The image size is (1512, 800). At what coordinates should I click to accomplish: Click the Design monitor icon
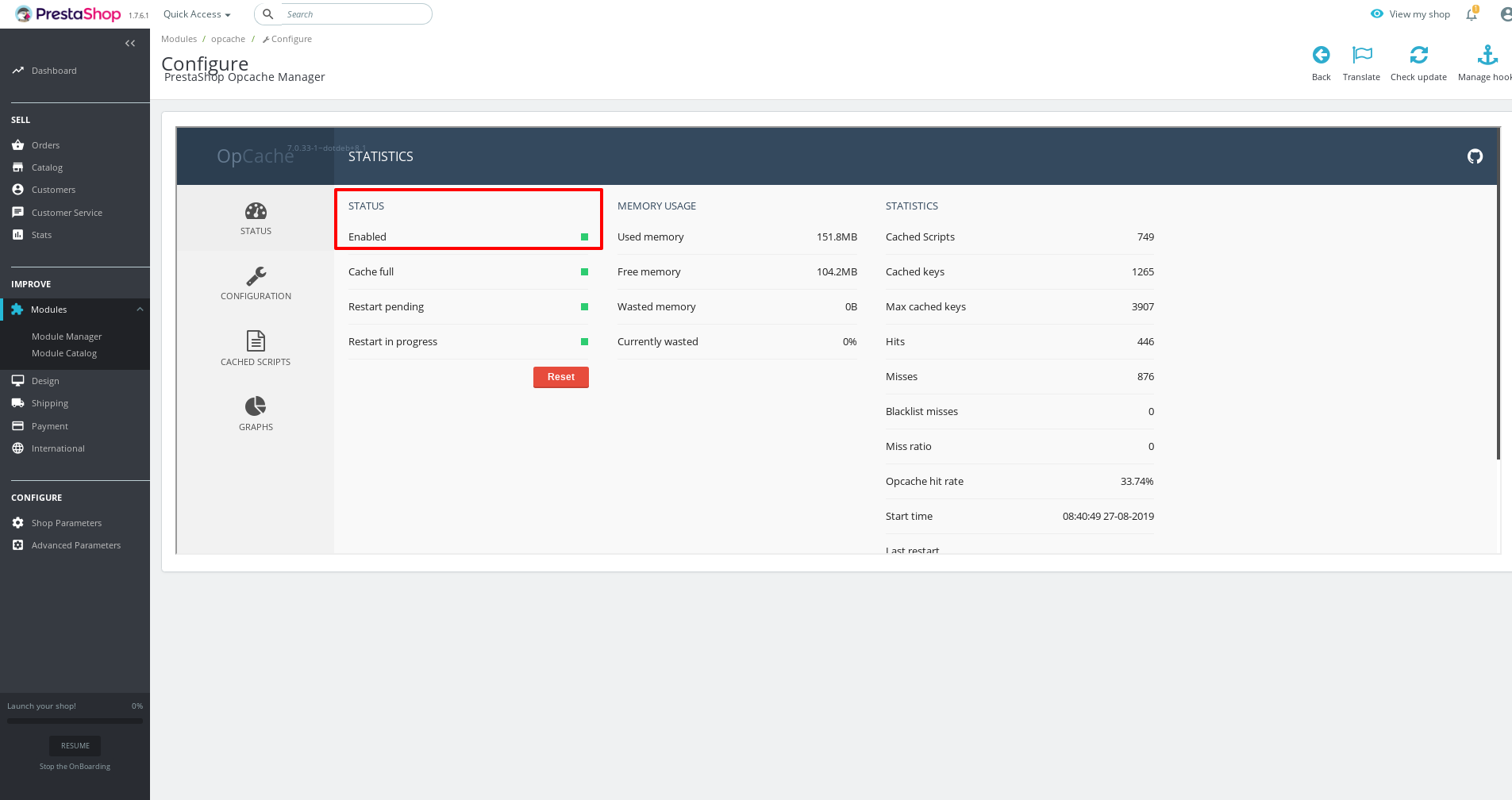(17, 381)
